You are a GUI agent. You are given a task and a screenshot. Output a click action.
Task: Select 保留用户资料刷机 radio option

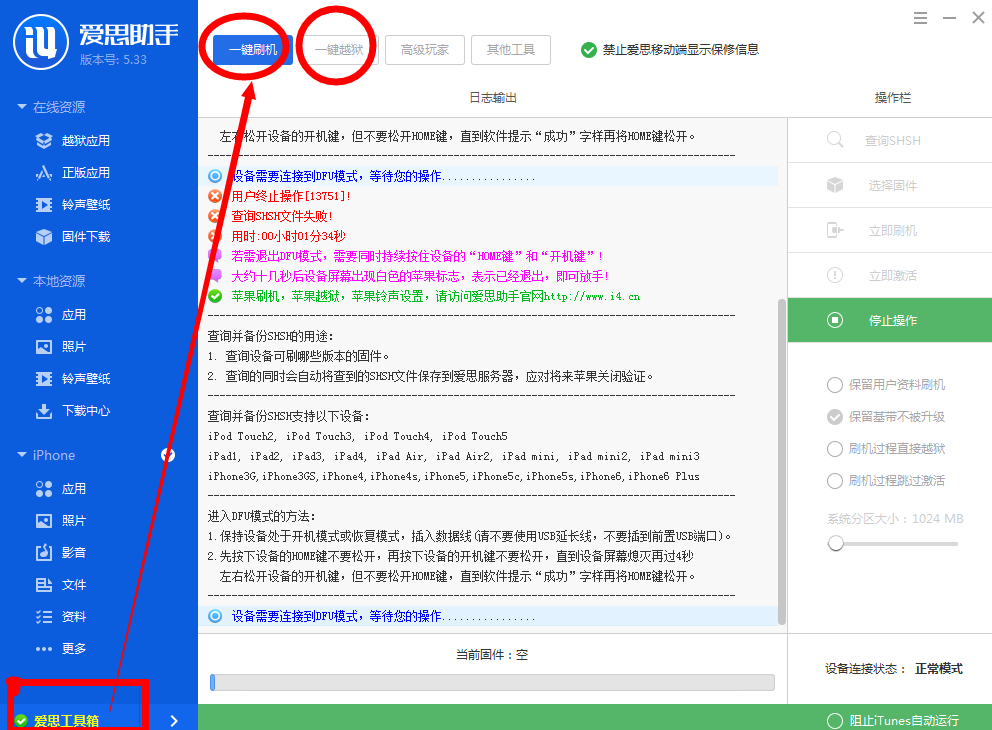tap(835, 384)
